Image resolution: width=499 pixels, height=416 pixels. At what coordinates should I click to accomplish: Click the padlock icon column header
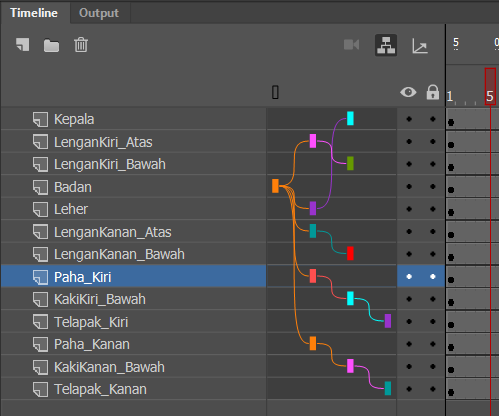(x=433, y=92)
